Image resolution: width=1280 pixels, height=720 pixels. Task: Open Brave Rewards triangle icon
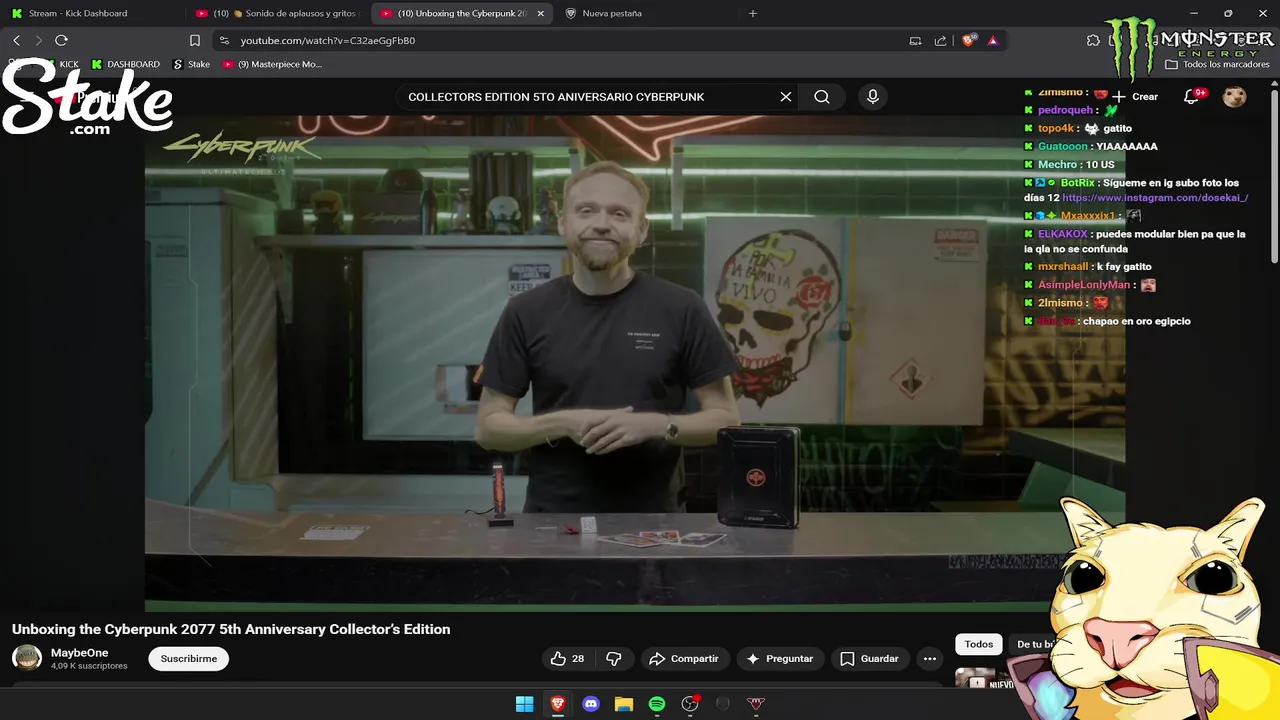pyautogui.click(x=992, y=40)
